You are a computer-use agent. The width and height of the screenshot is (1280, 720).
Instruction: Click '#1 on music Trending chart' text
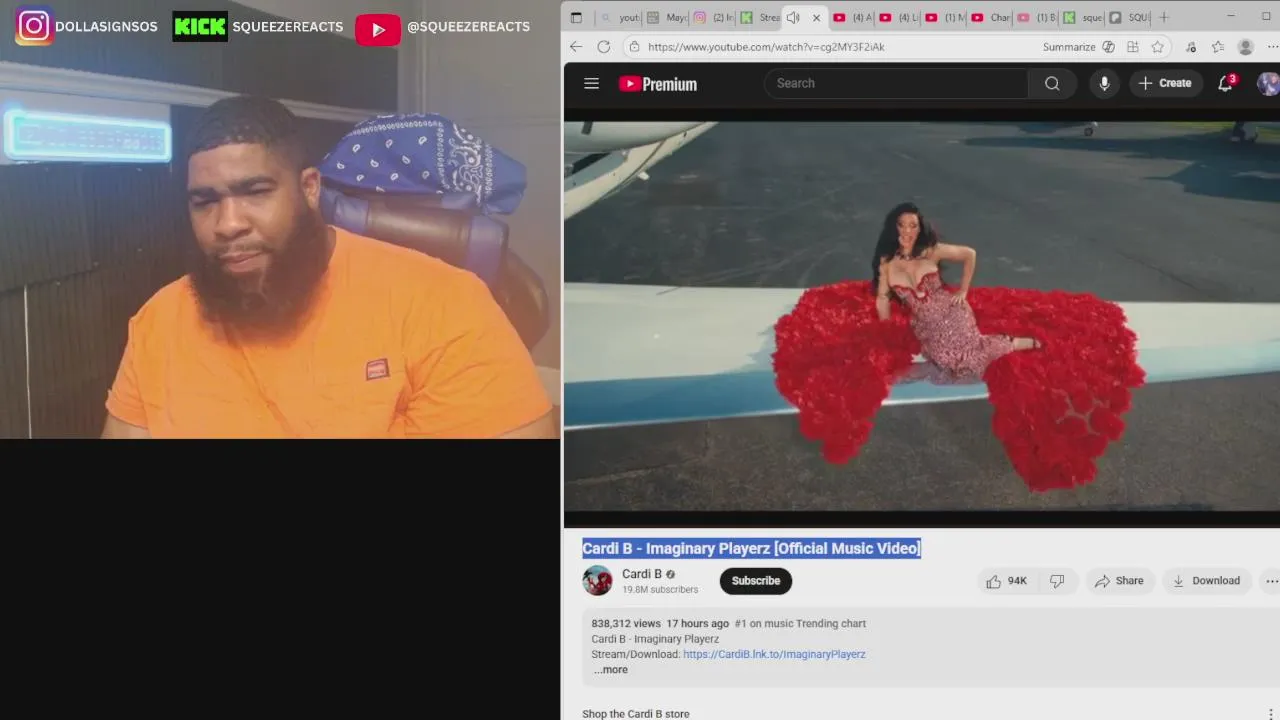[800, 624]
